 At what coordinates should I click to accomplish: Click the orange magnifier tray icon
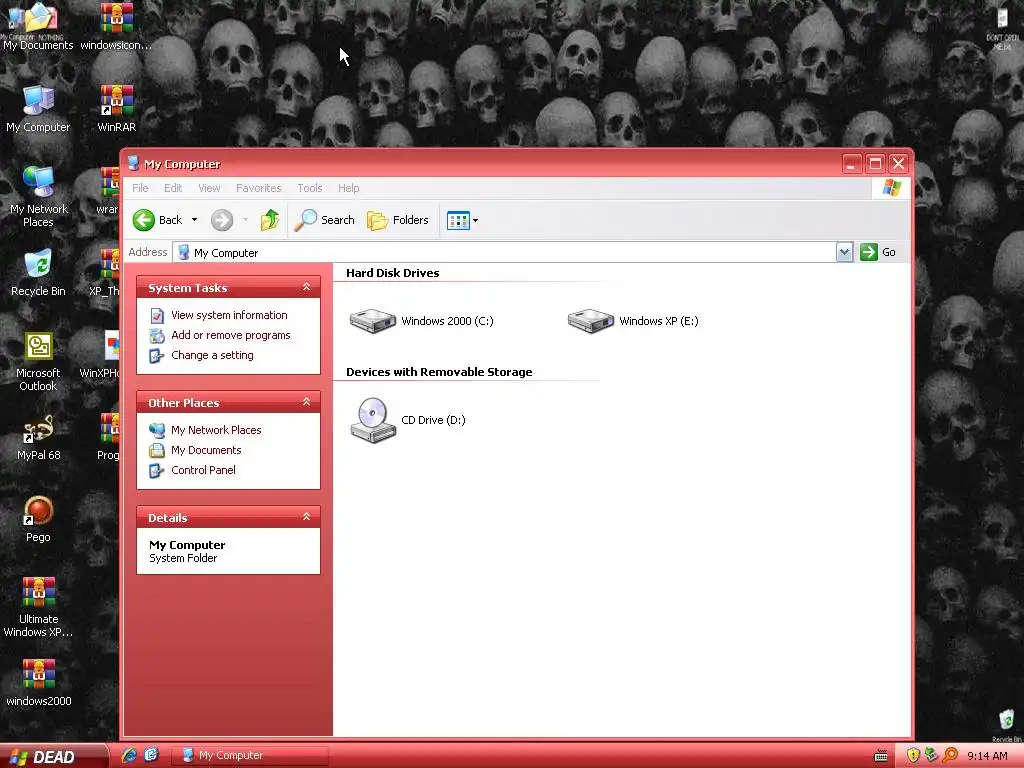[951, 756]
